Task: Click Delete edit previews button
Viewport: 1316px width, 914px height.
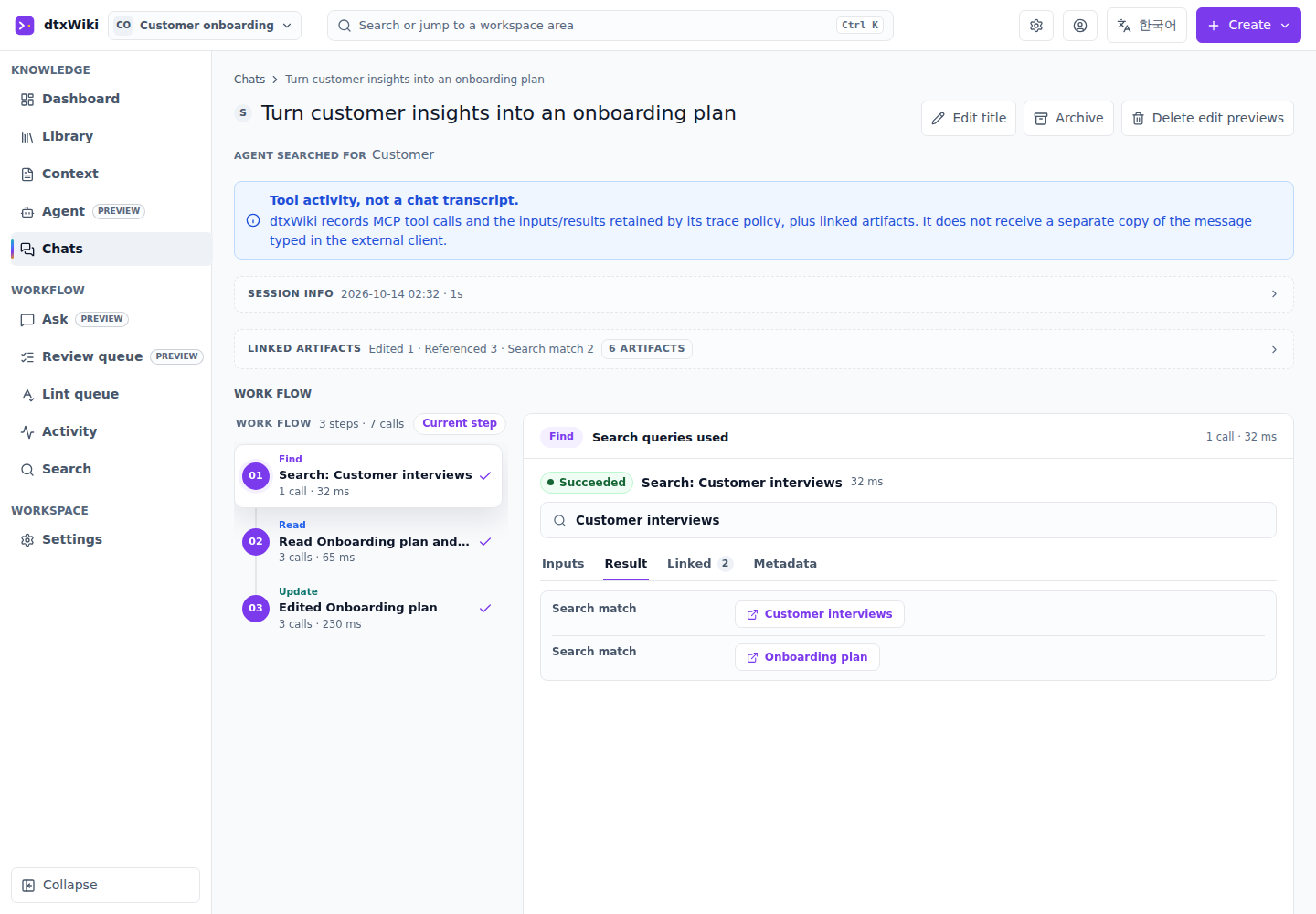Action: coord(1207,118)
